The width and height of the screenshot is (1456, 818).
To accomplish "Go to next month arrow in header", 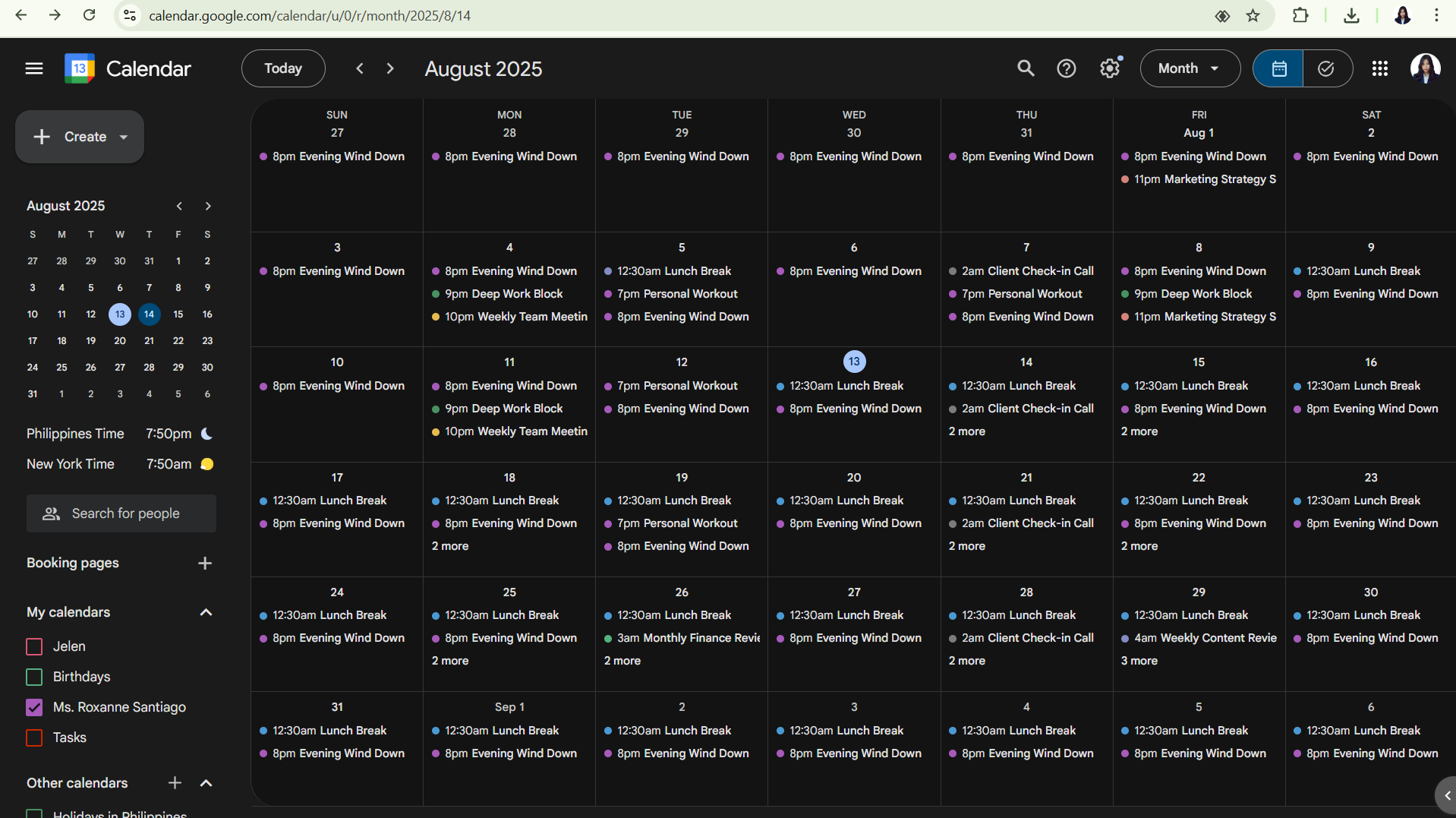I will pyautogui.click(x=390, y=68).
